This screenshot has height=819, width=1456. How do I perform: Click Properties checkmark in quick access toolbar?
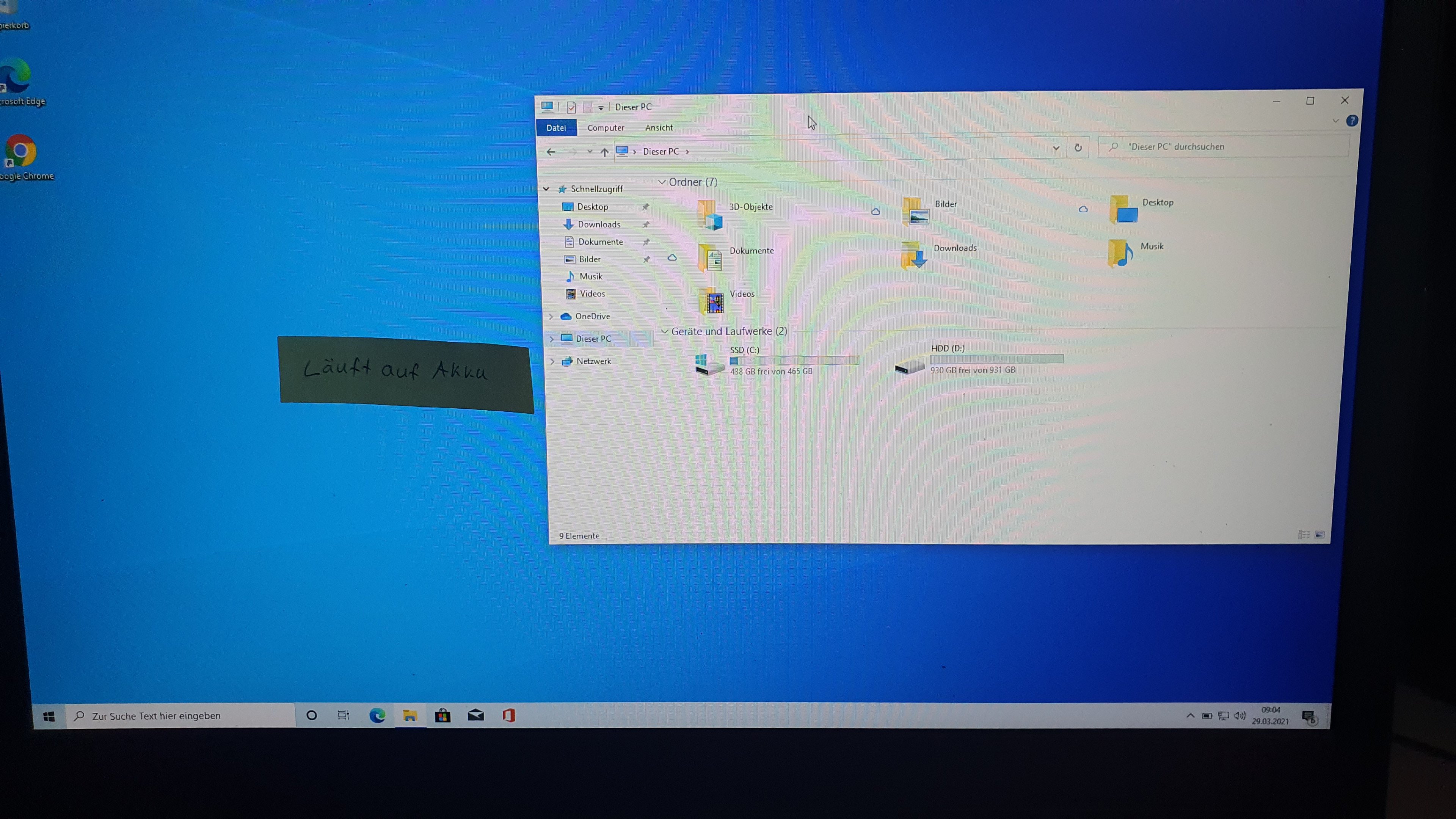coord(571,107)
